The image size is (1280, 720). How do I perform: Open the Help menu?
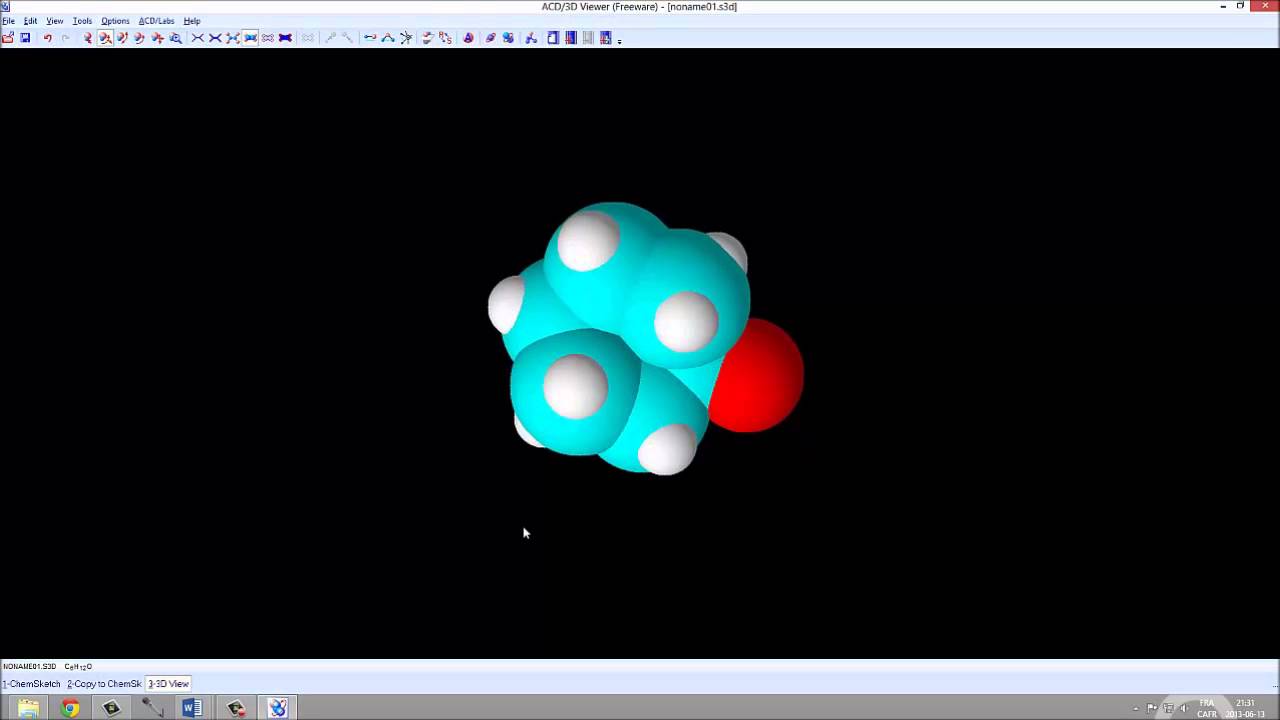point(192,21)
